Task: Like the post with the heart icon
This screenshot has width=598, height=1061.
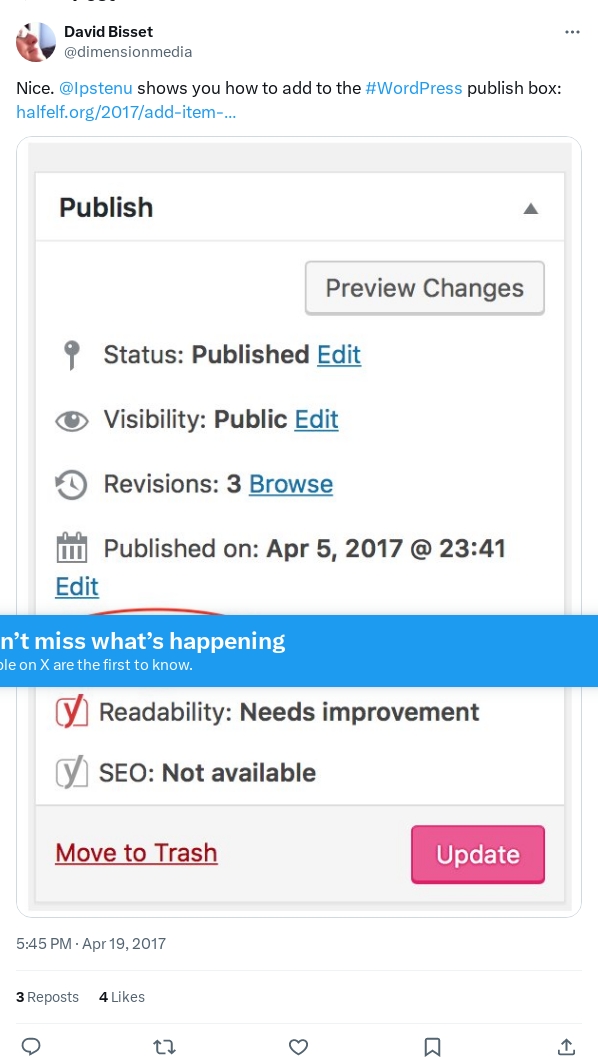Action: point(298,1047)
